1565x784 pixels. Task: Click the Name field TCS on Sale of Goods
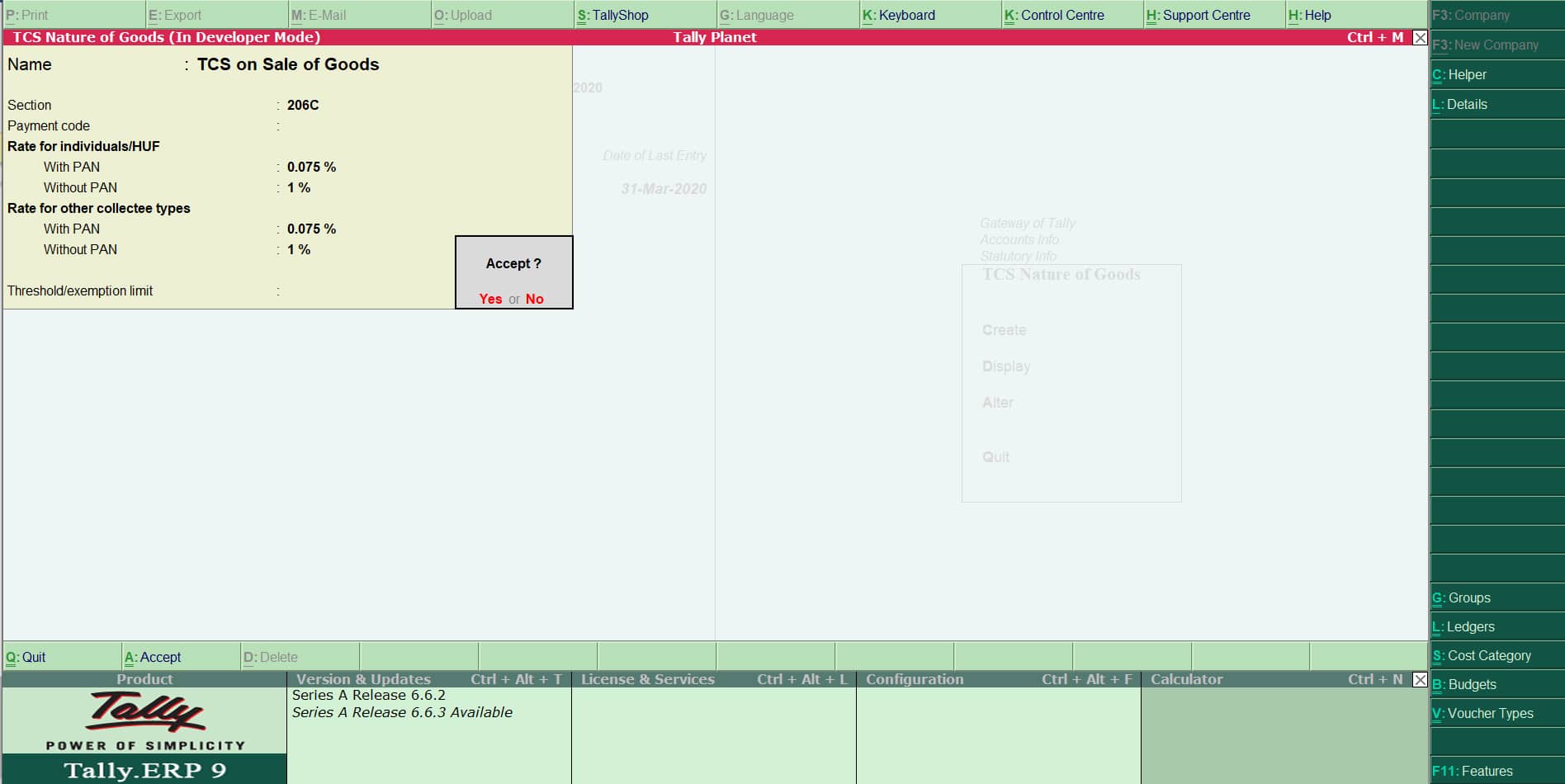pyautogui.click(x=288, y=64)
